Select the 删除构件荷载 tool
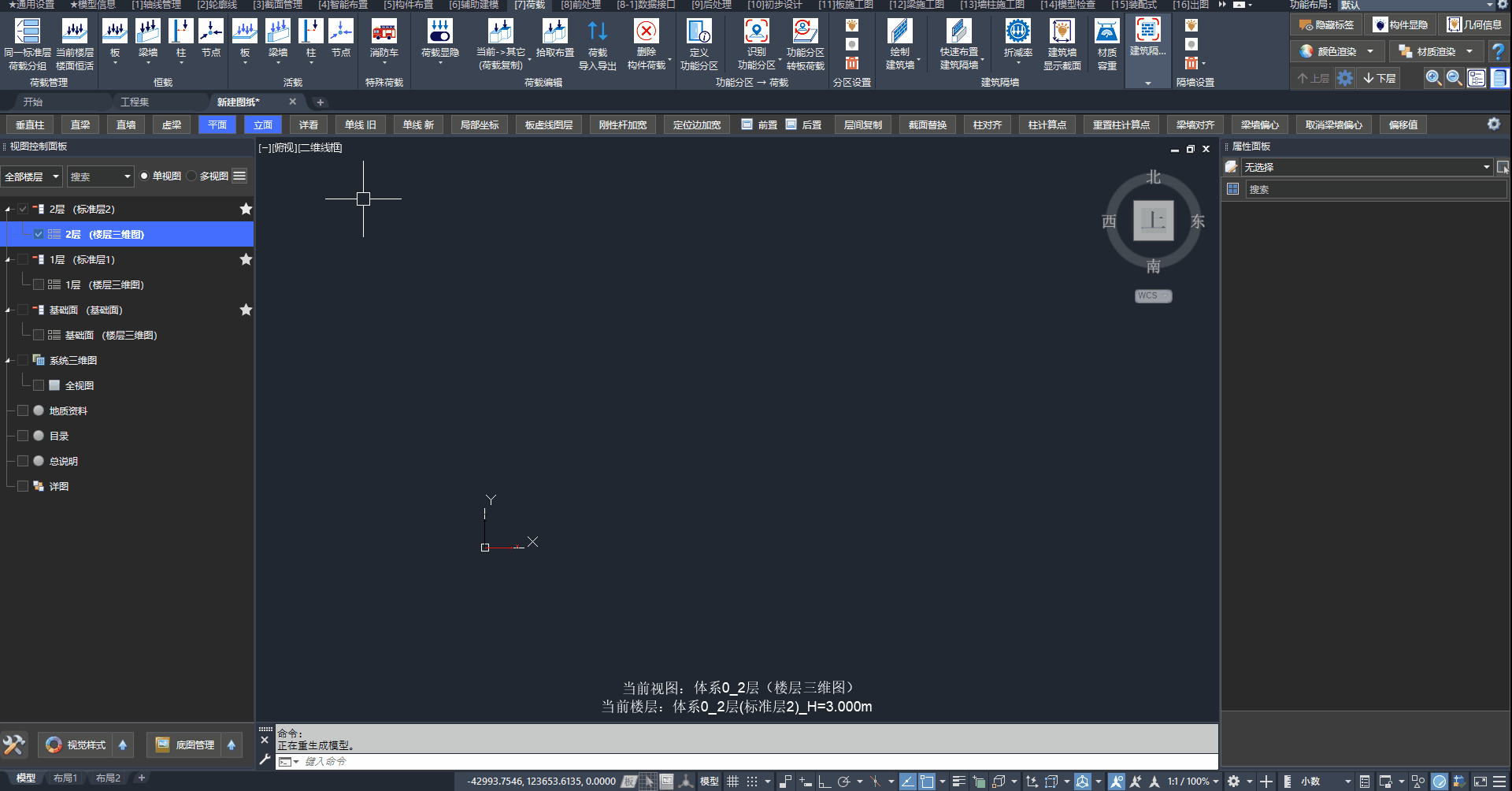 point(647,44)
